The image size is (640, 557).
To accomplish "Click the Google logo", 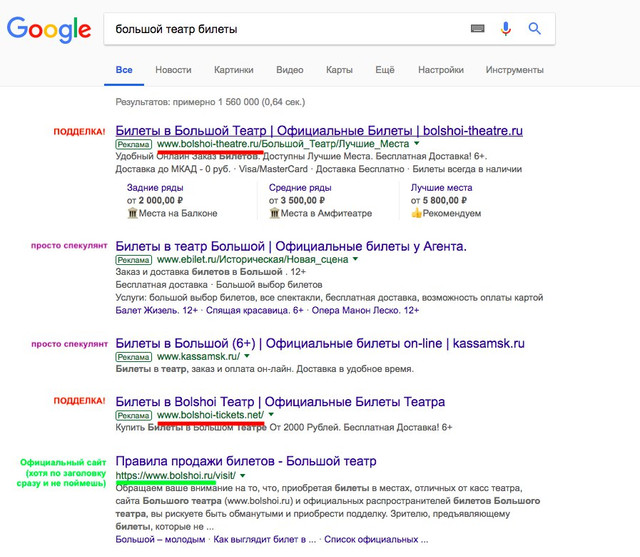I will pos(49,29).
